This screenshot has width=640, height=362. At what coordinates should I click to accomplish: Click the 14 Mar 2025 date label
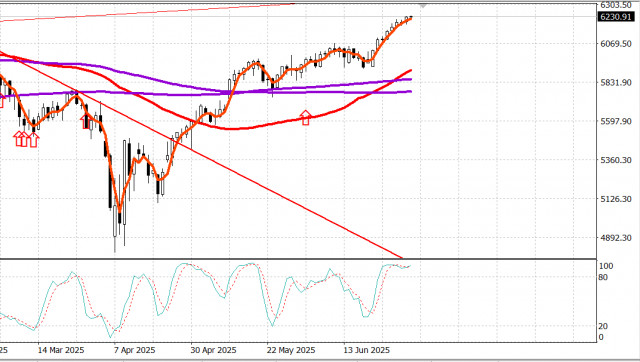61,350
